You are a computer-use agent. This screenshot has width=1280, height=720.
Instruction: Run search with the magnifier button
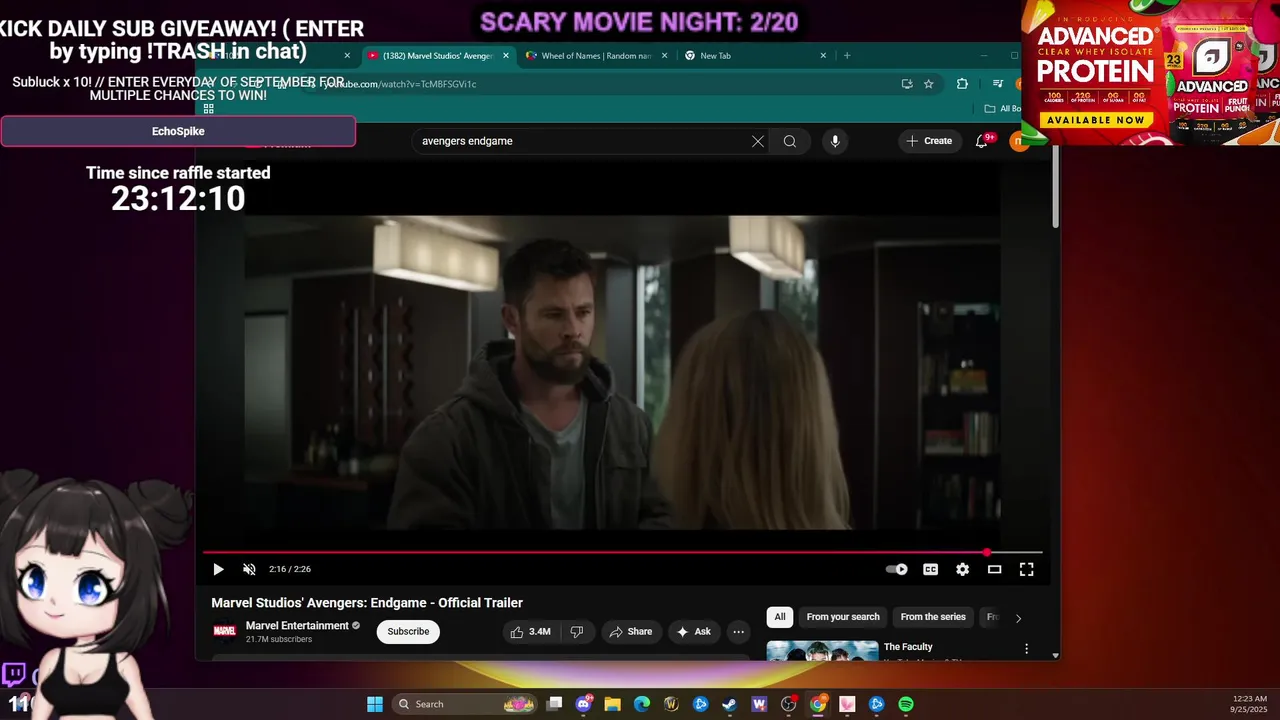pos(790,141)
